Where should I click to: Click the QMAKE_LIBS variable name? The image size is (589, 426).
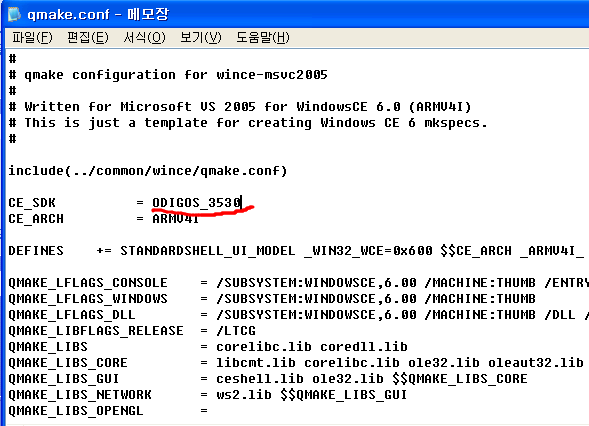(48, 346)
